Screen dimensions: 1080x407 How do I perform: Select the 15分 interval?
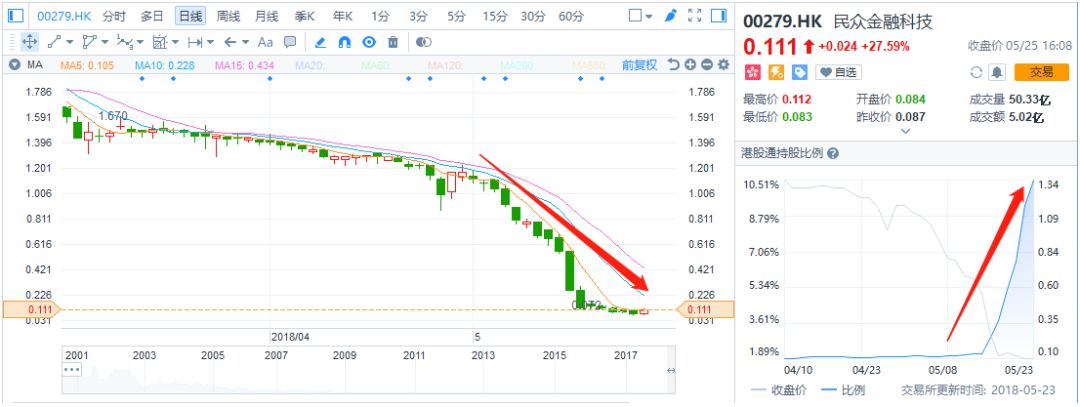pos(495,16)
